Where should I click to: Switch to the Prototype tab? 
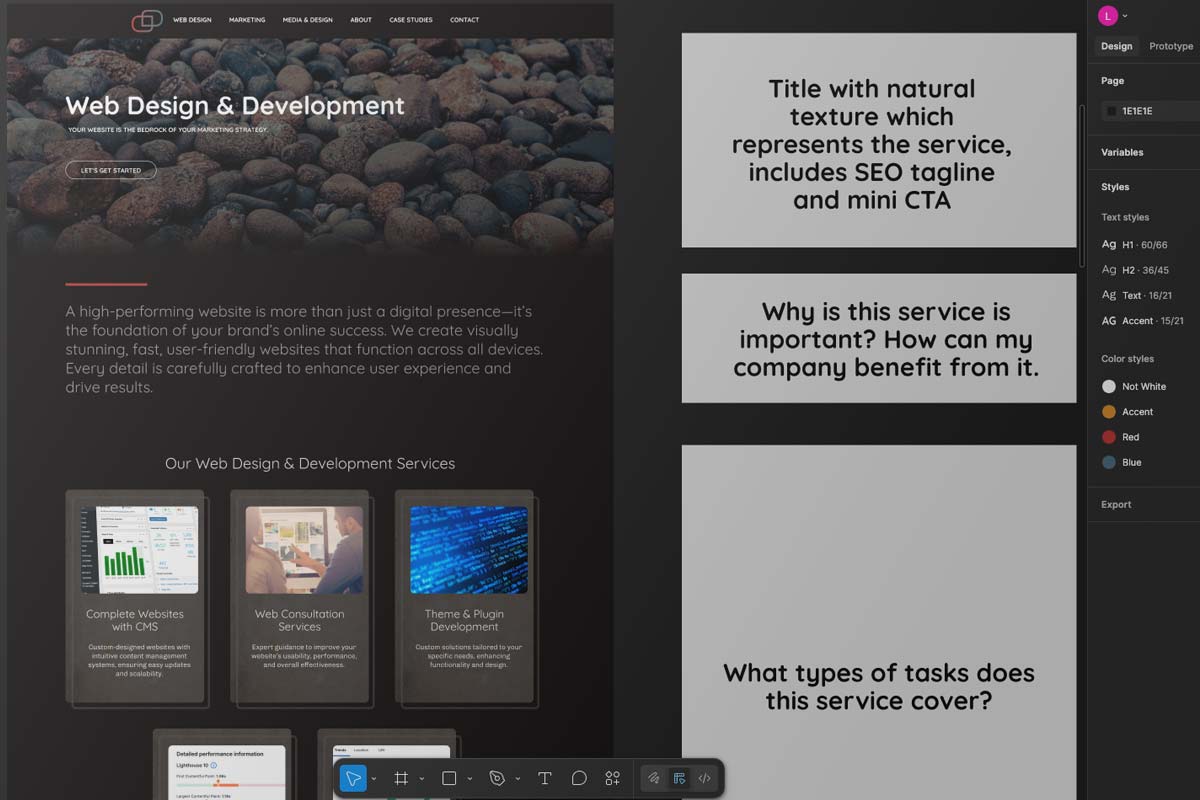point(1170,46)
